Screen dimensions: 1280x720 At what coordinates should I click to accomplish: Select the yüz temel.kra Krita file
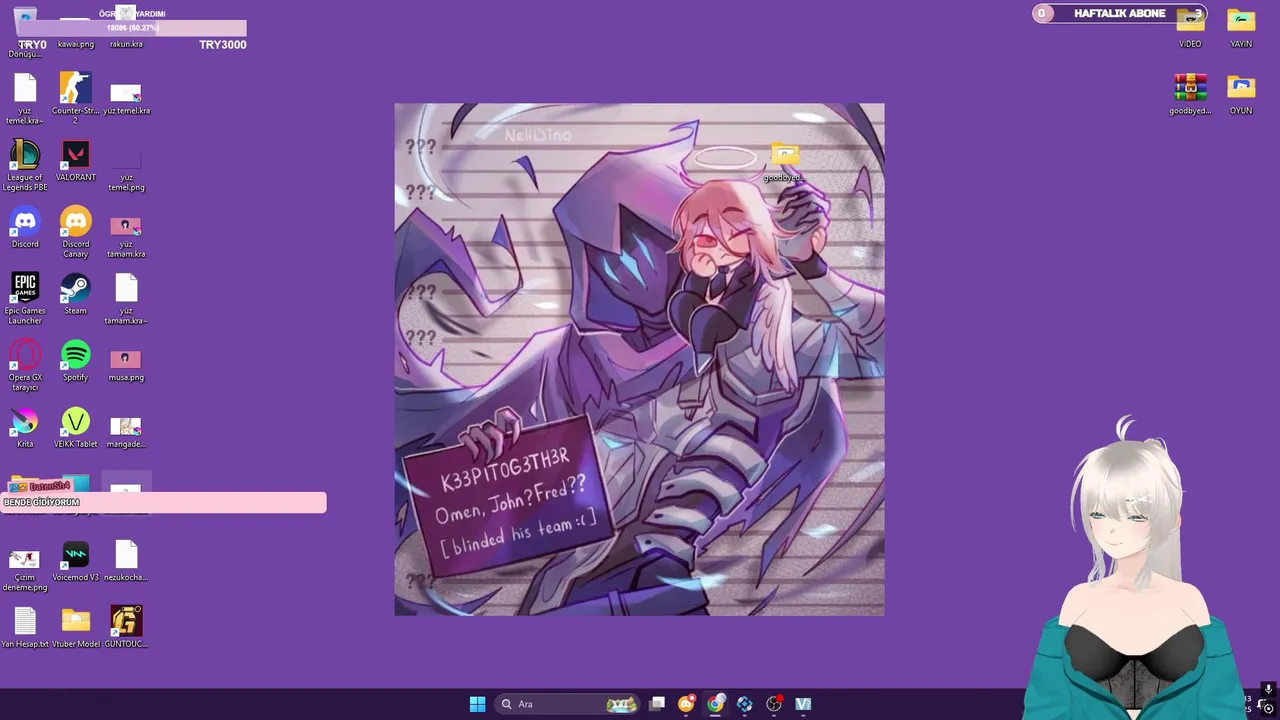click(126, 98)
